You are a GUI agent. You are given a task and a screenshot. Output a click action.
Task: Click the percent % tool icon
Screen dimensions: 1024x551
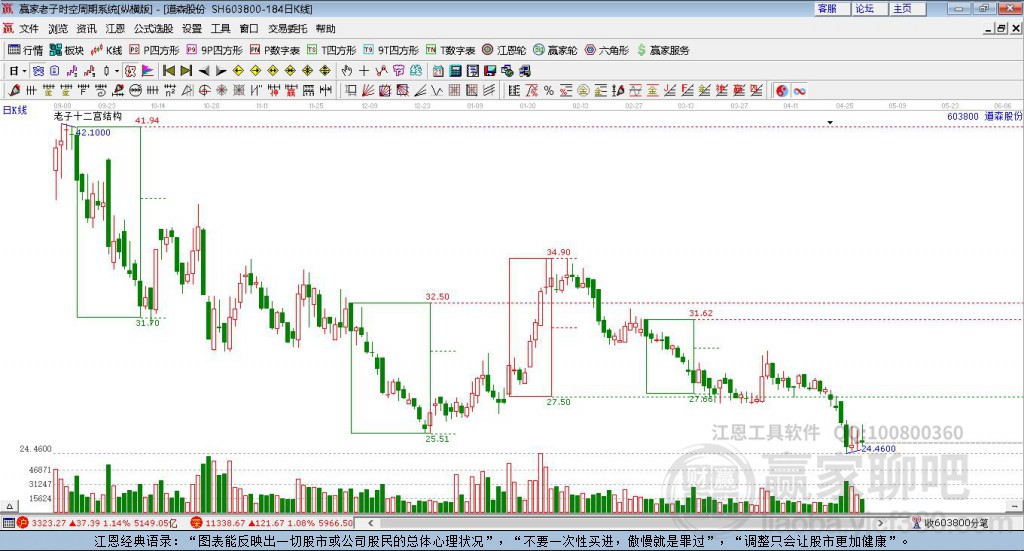(x=549, y=91)
